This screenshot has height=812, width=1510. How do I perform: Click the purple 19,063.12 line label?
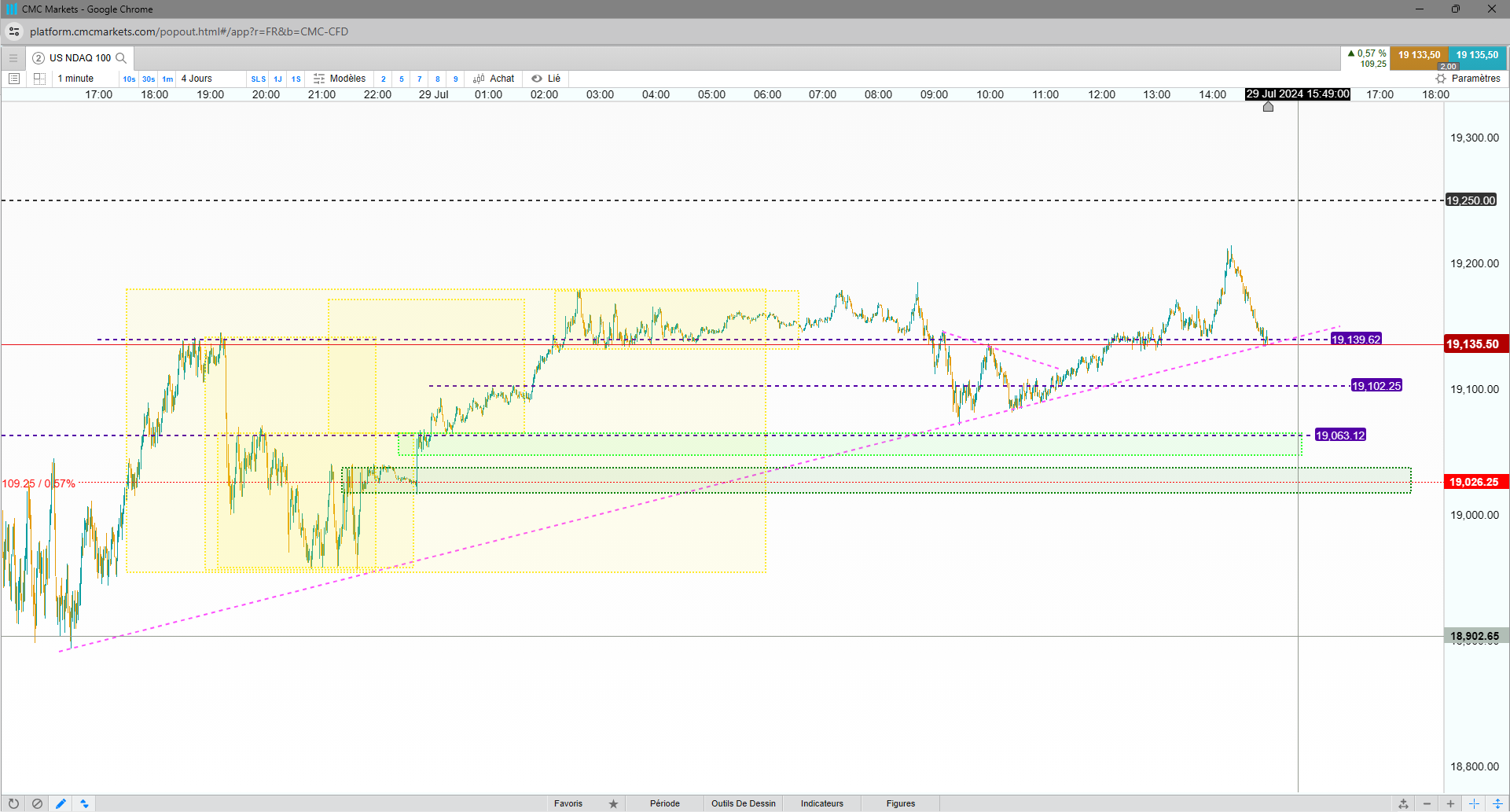(x=1340, y=435)
